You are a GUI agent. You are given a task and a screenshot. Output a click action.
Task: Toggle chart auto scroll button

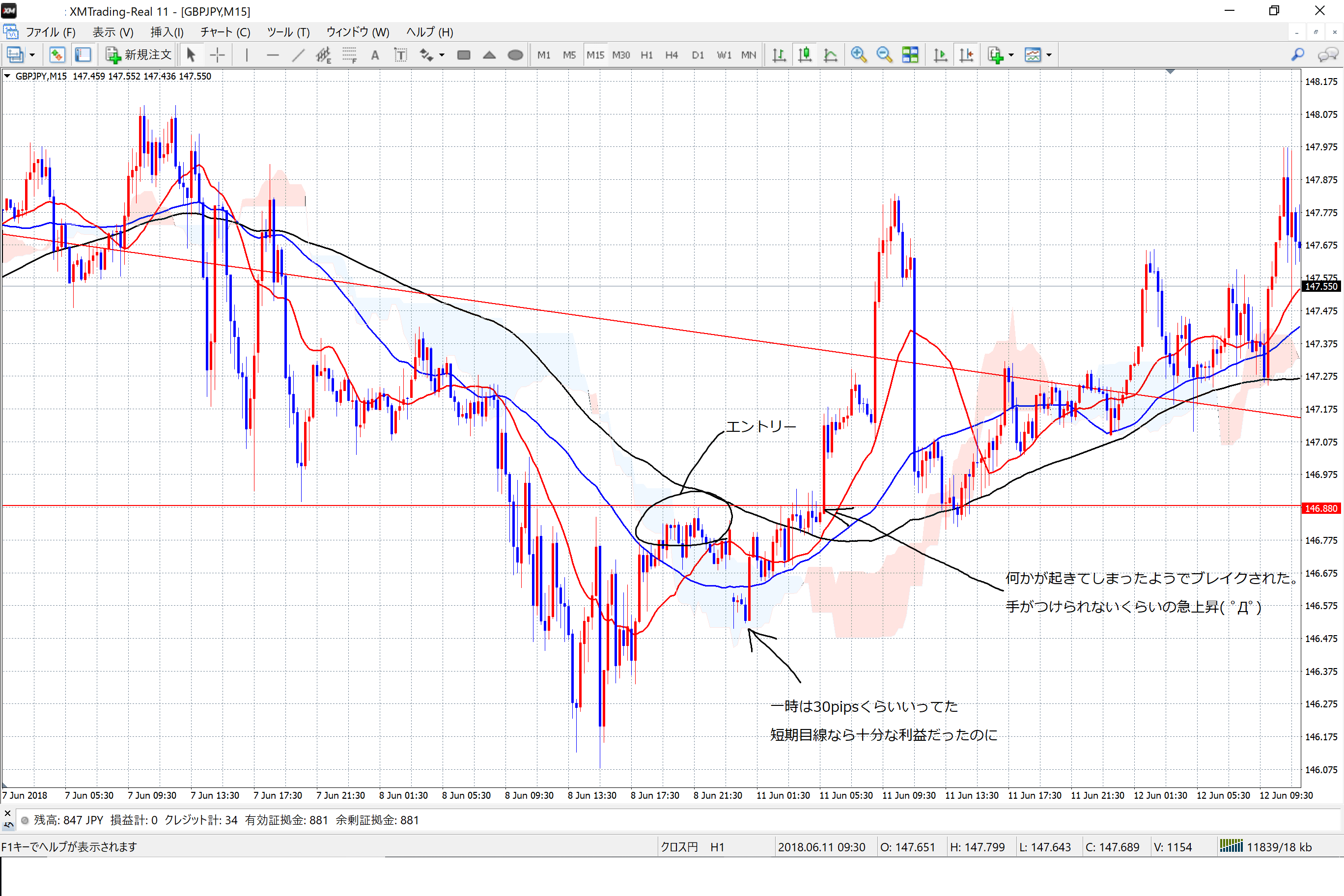click(x=940, y=55)
